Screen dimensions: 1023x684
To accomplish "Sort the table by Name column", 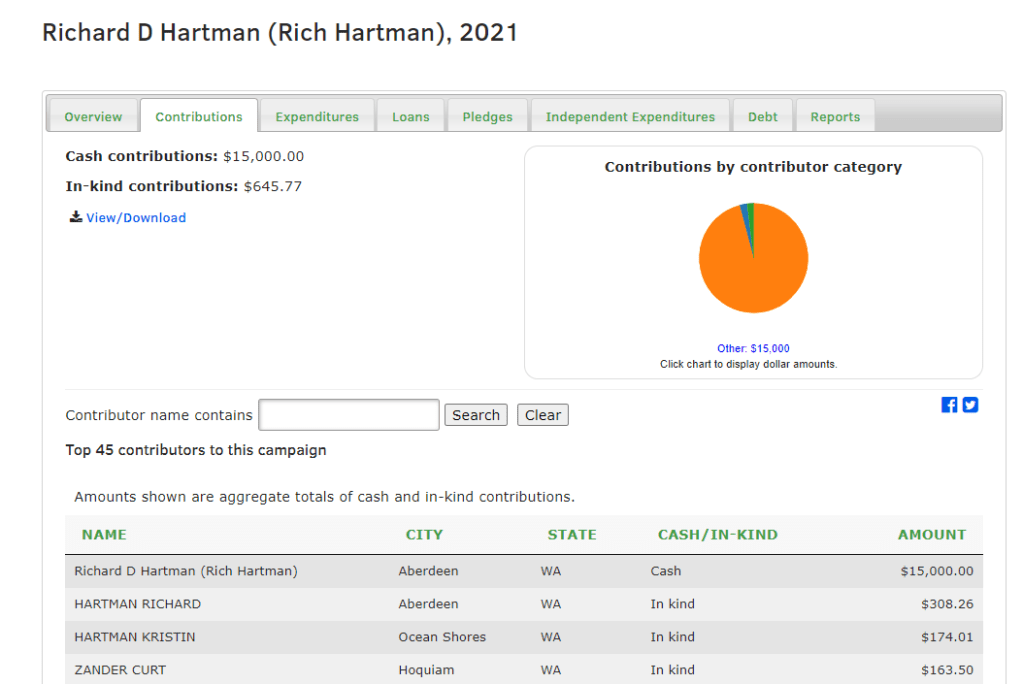I will 104,535.
